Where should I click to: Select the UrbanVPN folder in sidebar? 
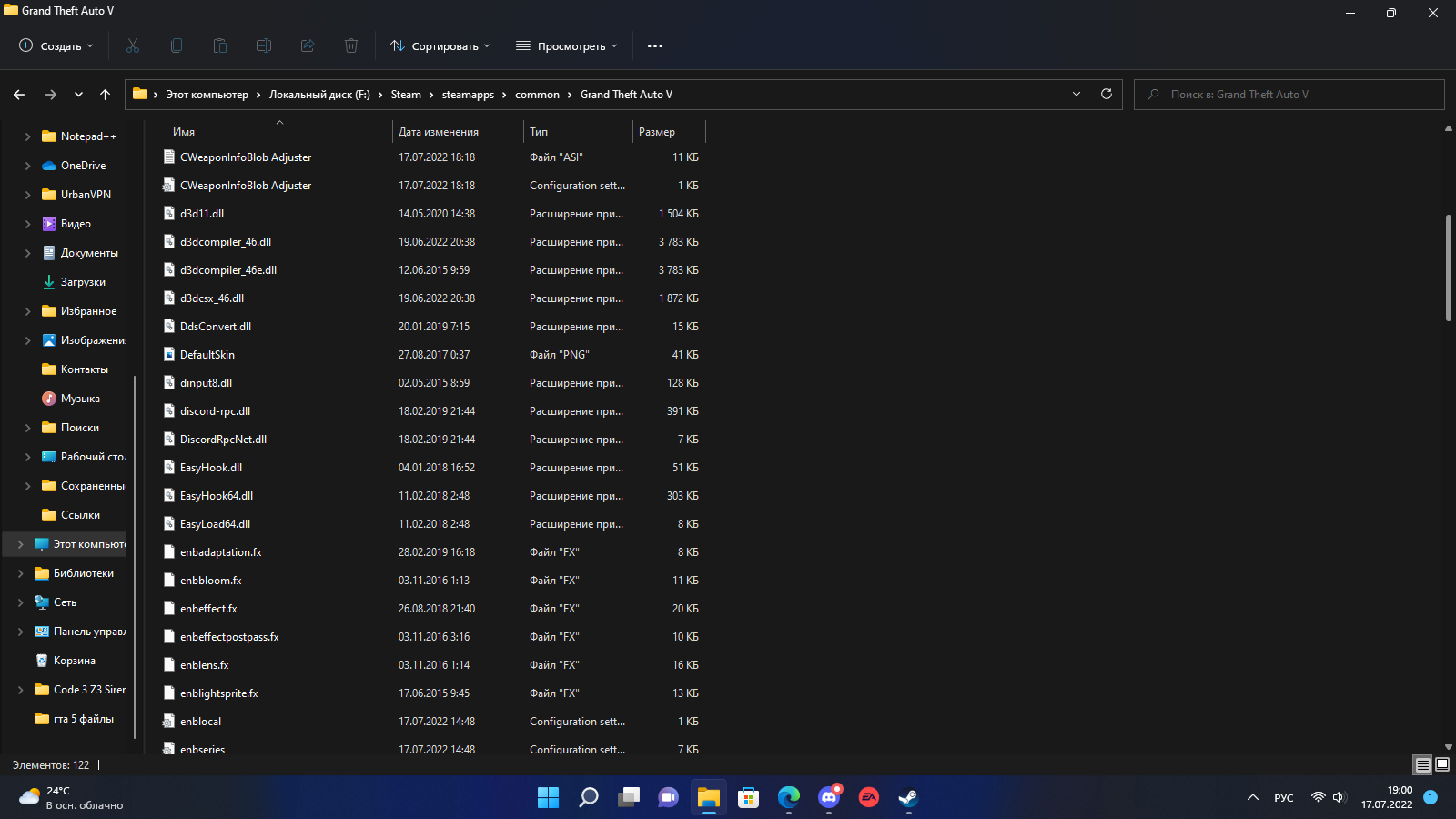tap(86, 195)
